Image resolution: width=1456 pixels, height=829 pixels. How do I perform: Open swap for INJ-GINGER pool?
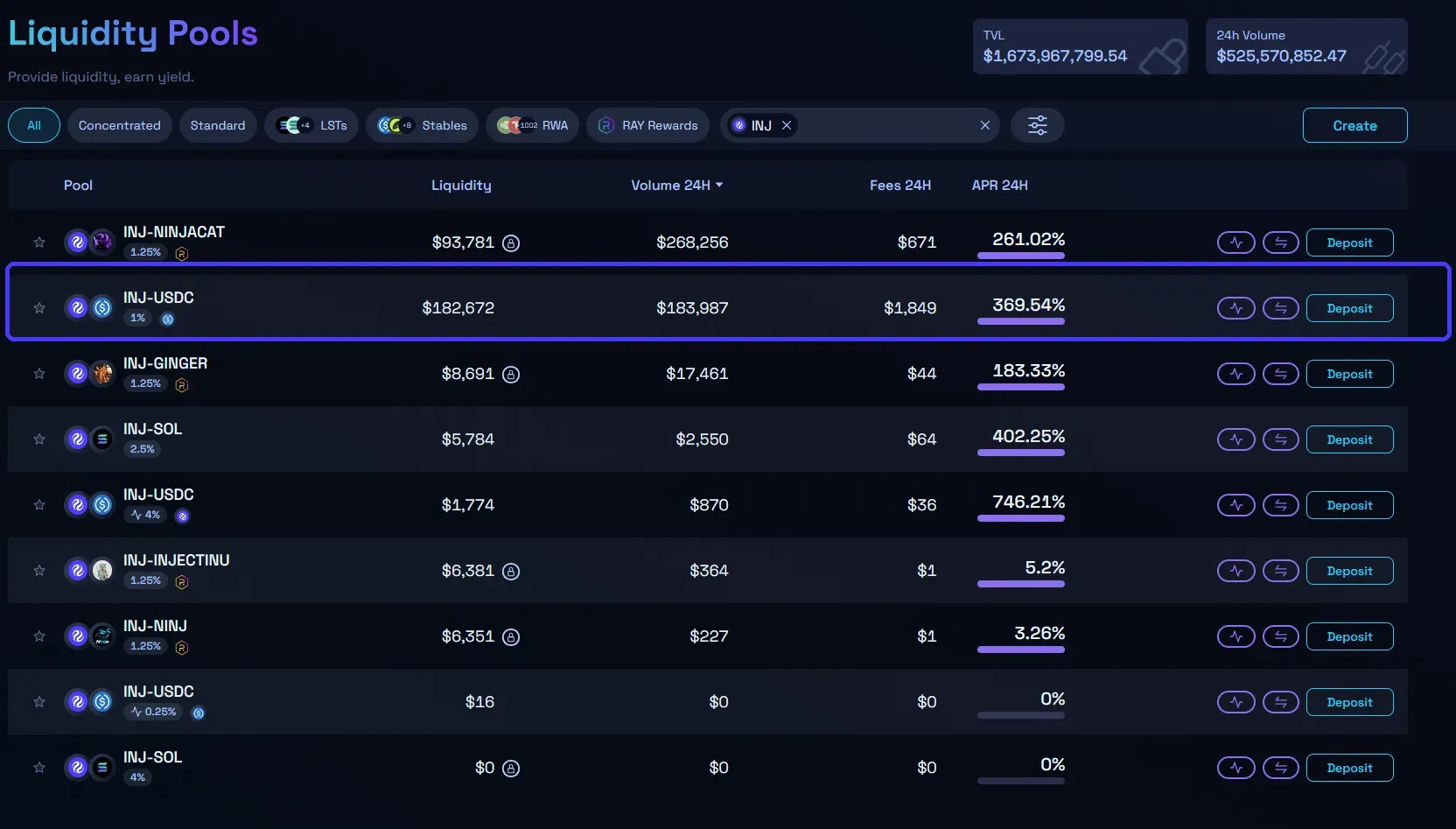1280,374
